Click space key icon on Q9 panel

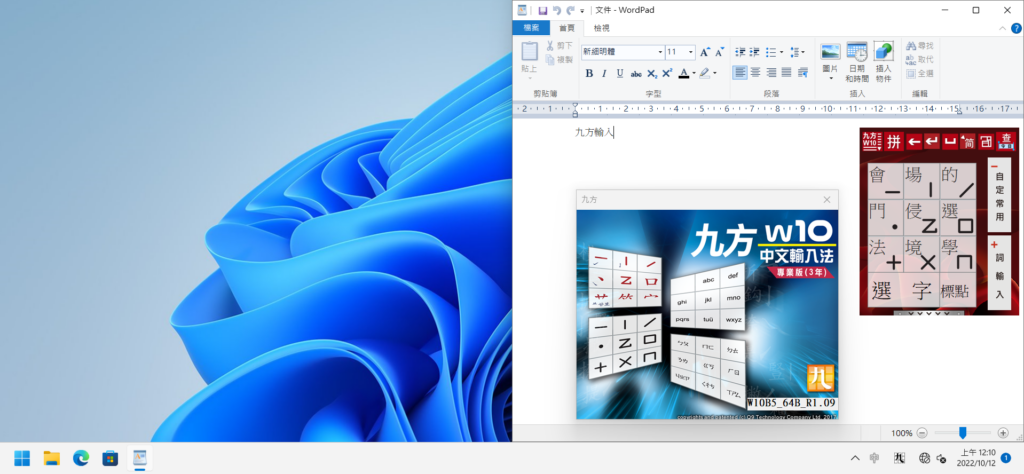[950, 141]
